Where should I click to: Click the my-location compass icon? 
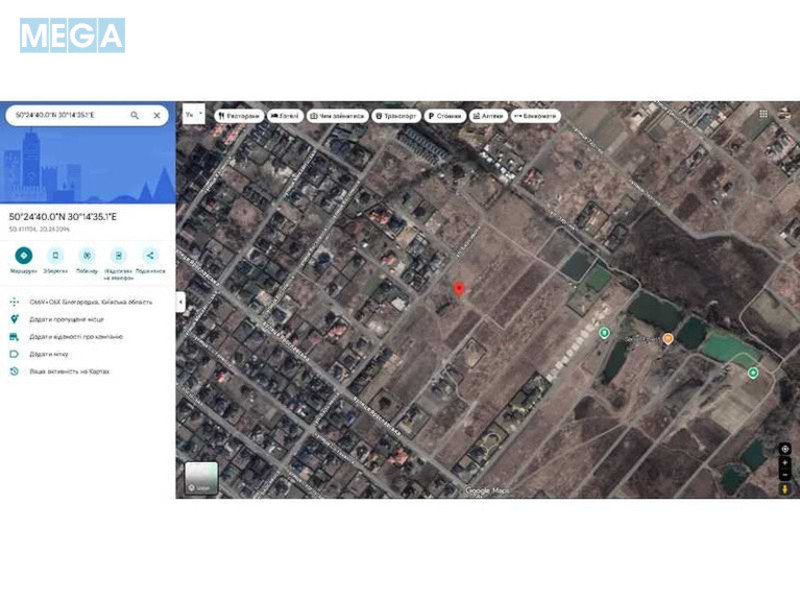[x=785, y=448]
